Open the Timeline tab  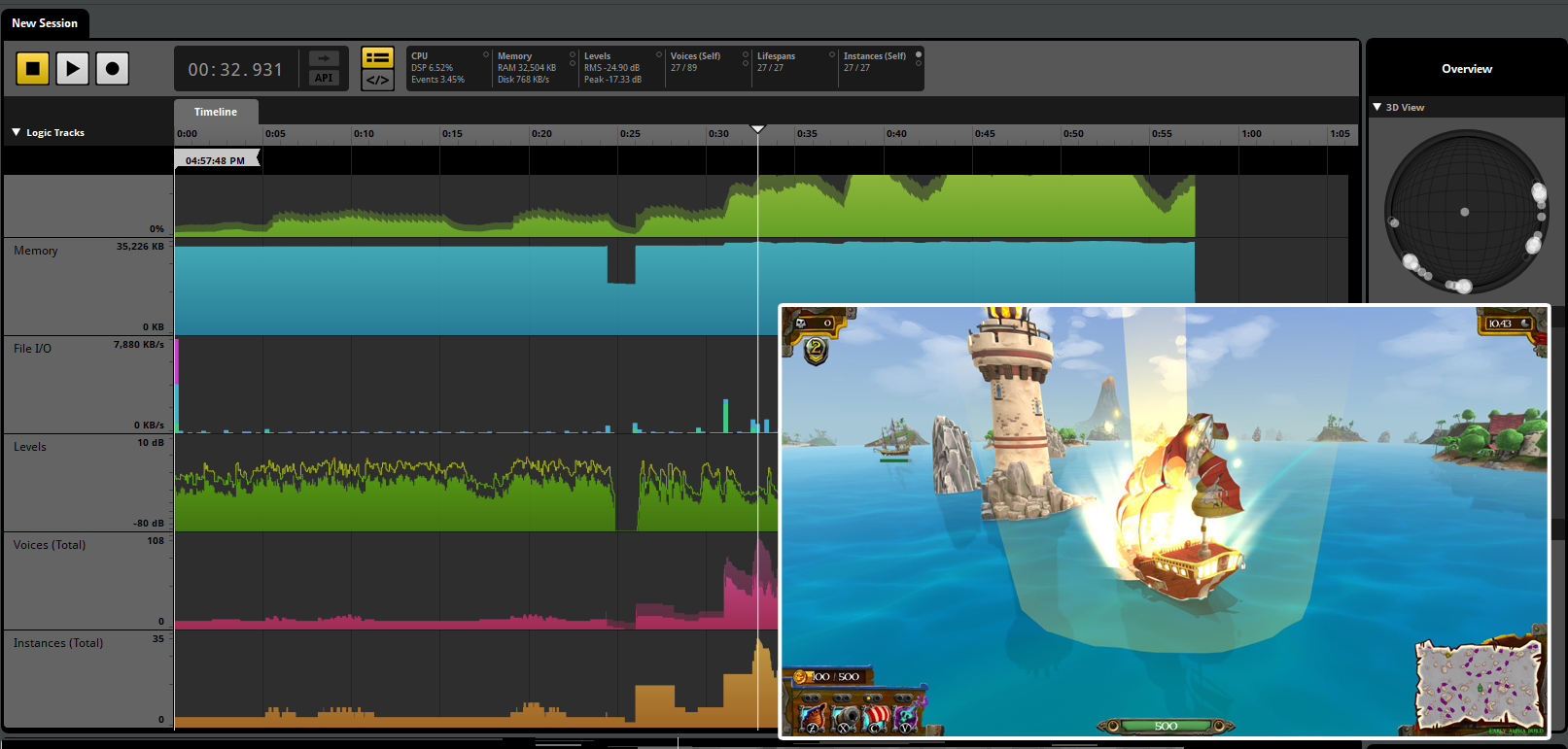click(x=216, y=112)
